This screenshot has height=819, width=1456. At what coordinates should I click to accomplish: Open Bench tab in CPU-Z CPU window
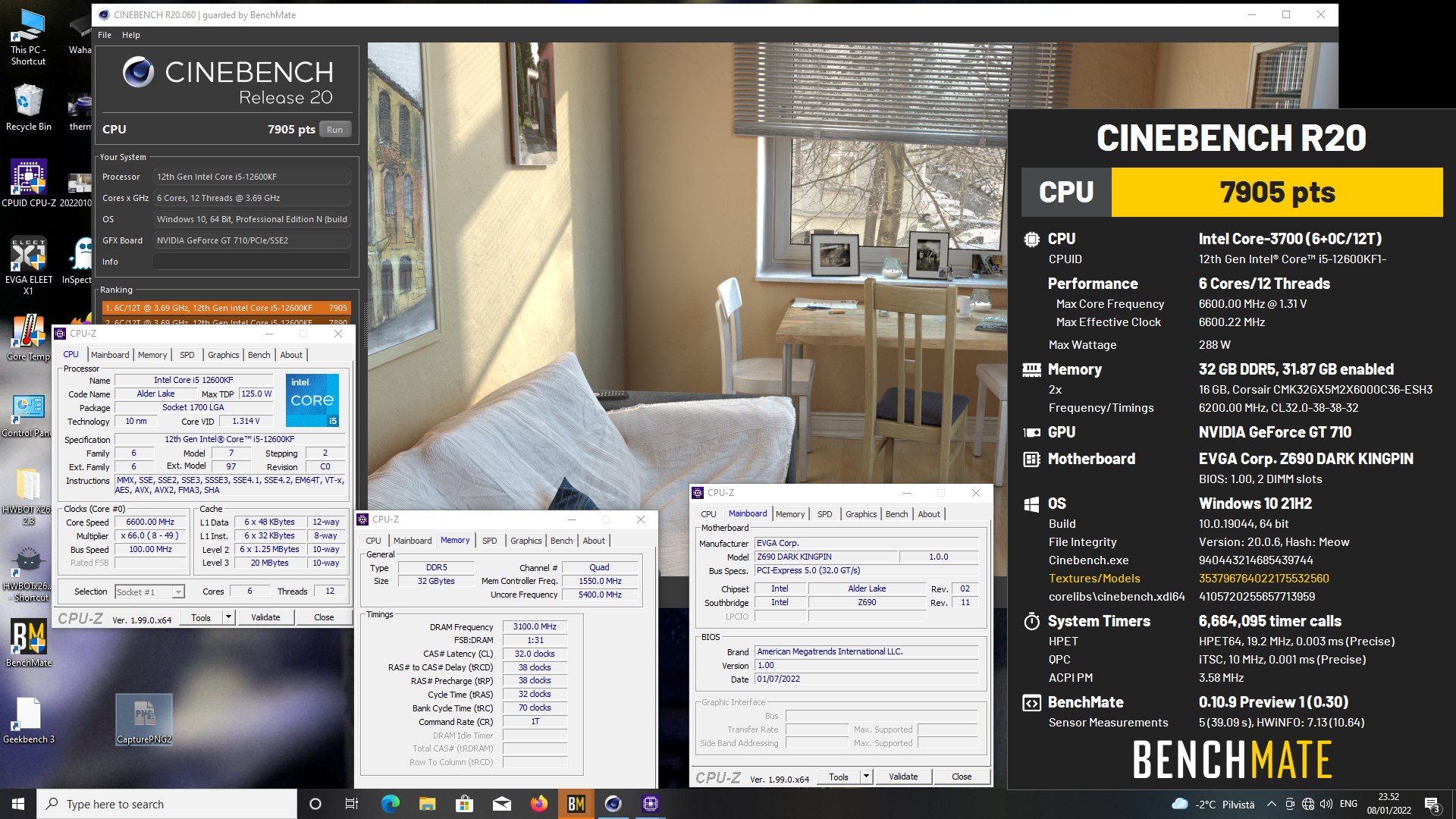coord(259,355)
